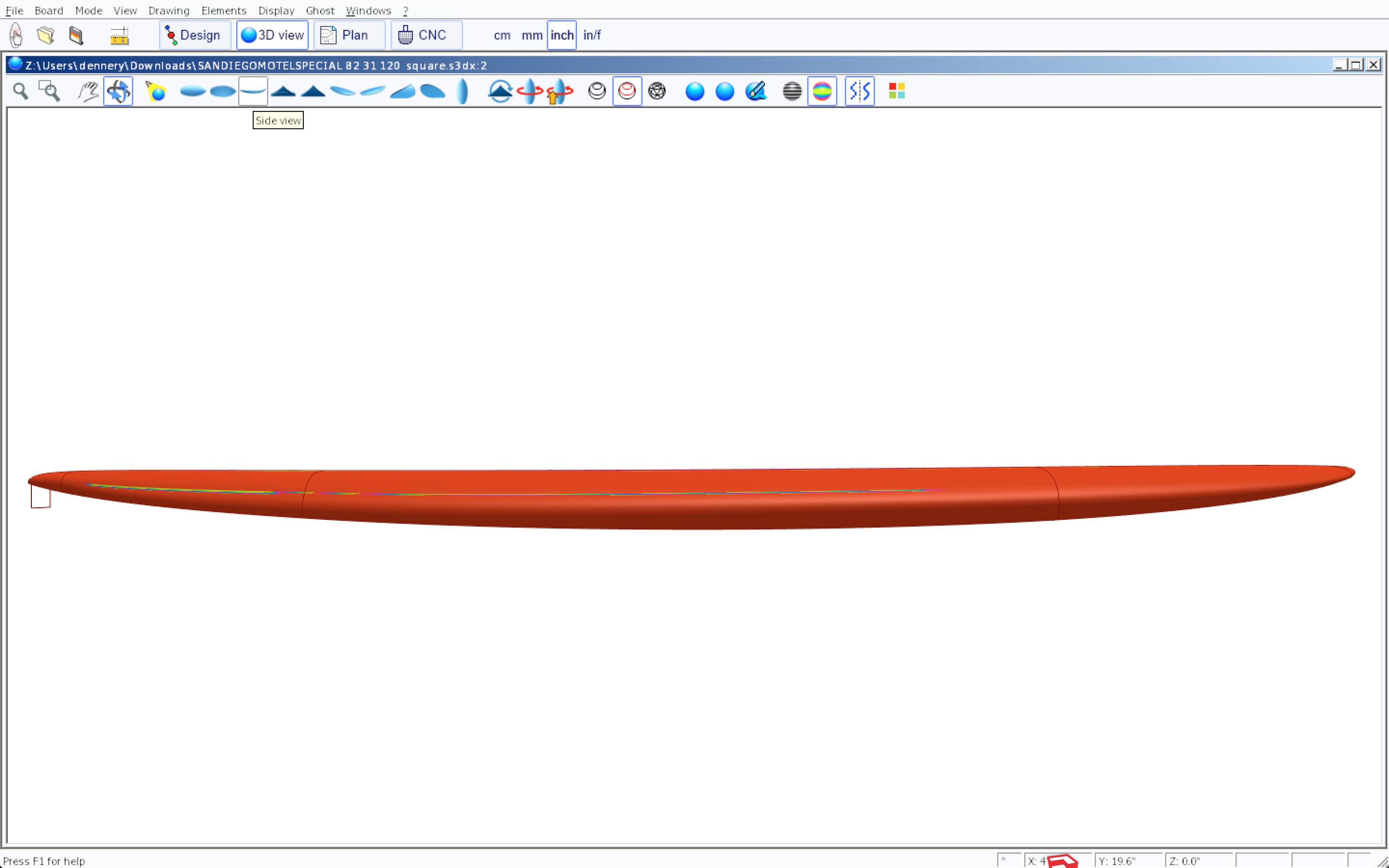The width and height of the screenshot is (1389, 868).
Task: Open the CNC mode
Action: (x=426, y=36)
